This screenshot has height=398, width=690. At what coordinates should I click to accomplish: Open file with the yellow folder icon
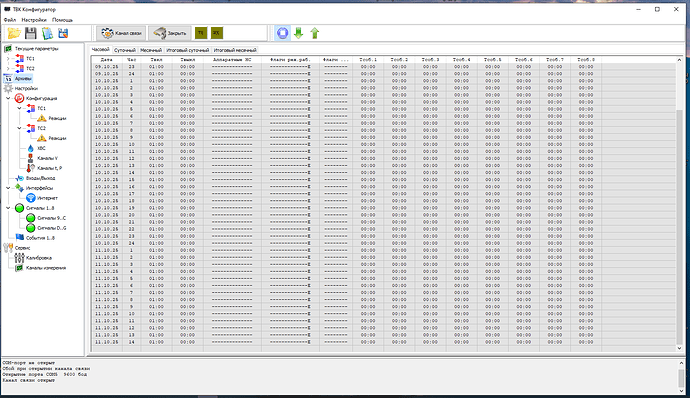(14, 33)
